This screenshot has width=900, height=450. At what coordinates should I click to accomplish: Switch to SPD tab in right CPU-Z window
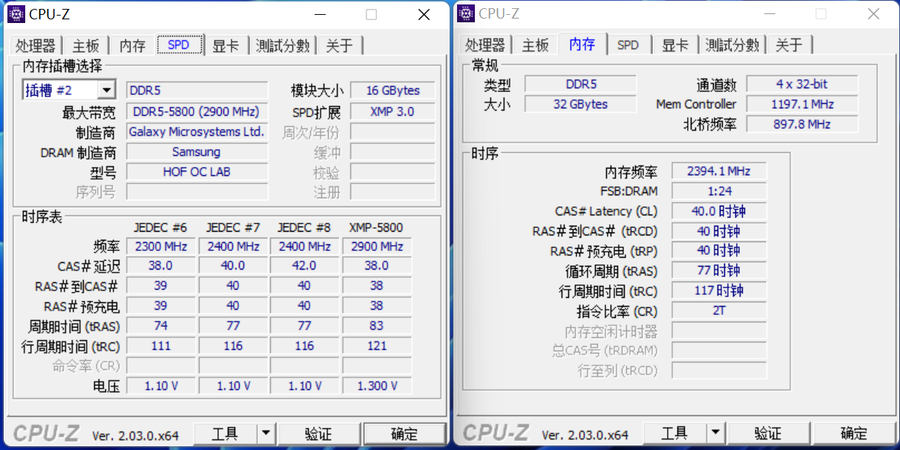pos(628,45)
